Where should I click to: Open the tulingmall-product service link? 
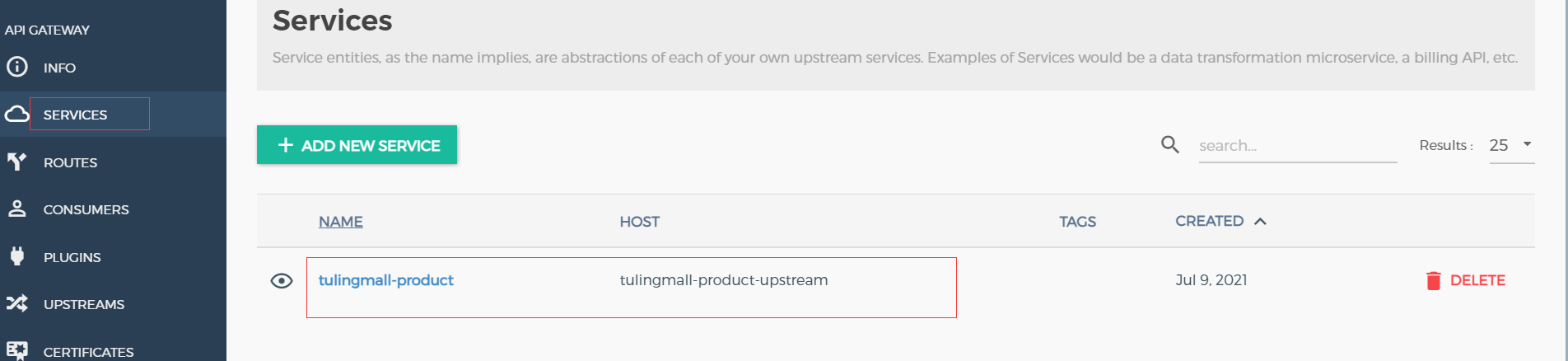click(x=386, y=280)
